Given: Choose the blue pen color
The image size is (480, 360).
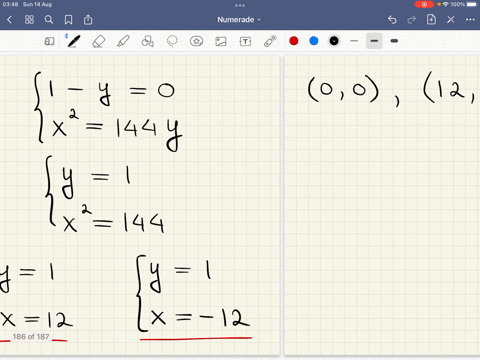Looking at the screenshot, I should pos(314,41).
